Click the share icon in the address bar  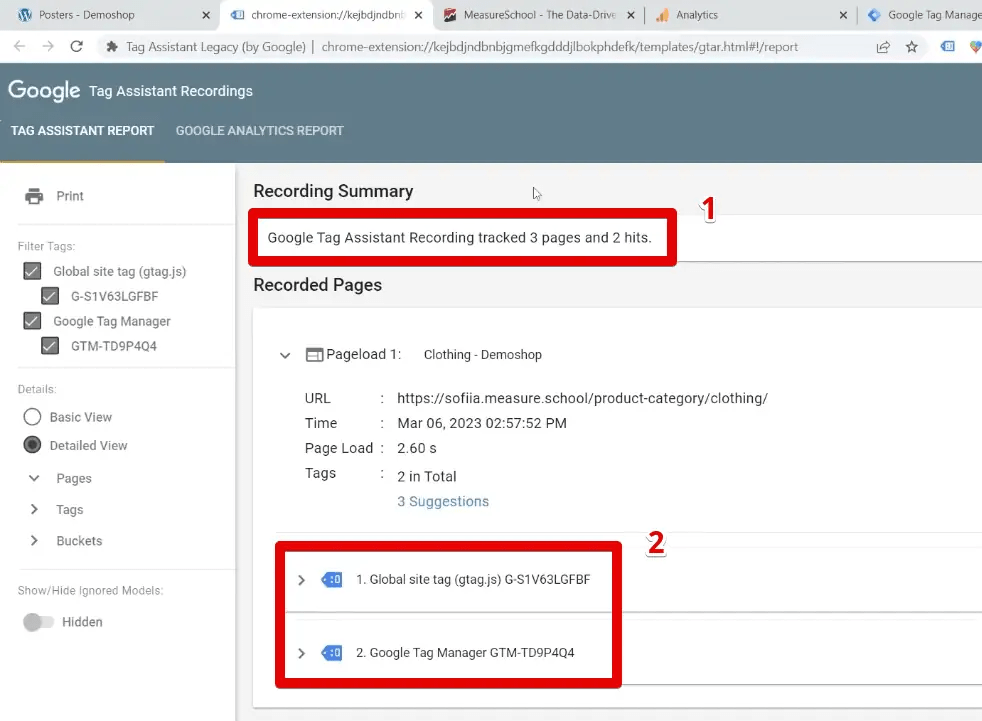[x=883, y=46]
